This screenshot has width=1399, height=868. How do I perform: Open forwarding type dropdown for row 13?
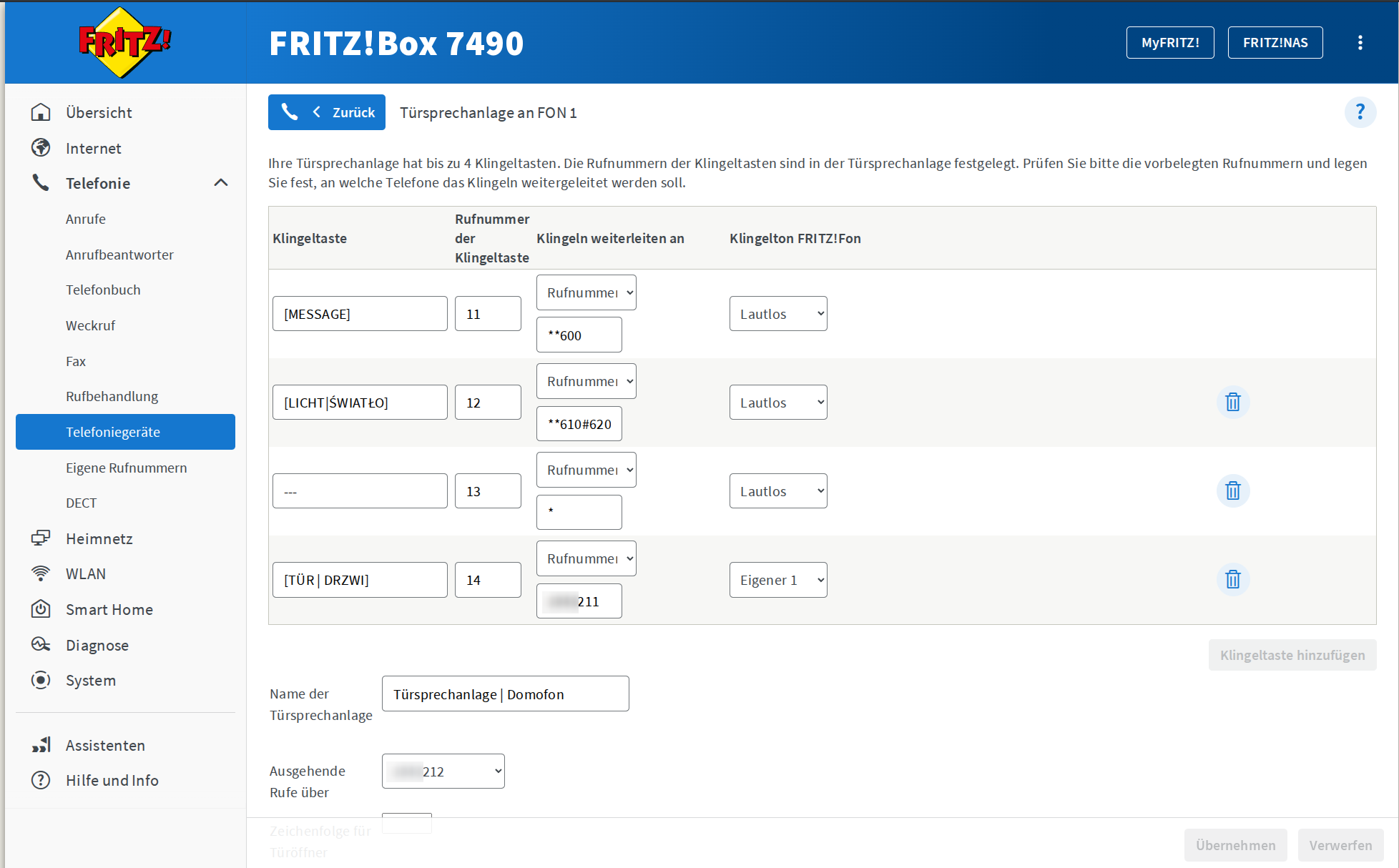586,470
